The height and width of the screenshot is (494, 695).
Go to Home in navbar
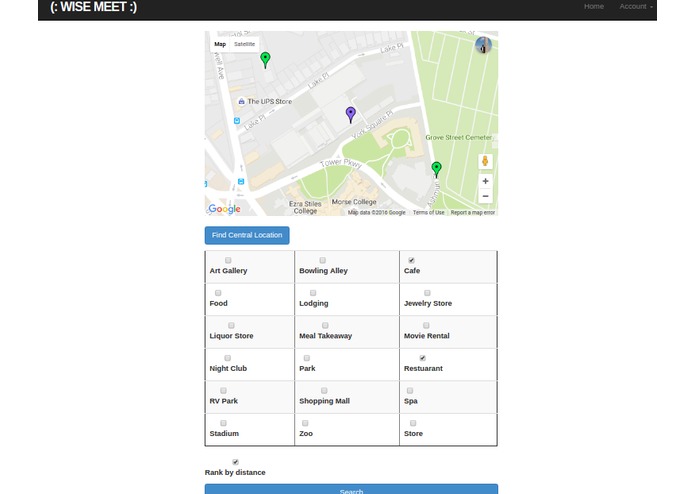pyautogui.click(x=593, y=6)
